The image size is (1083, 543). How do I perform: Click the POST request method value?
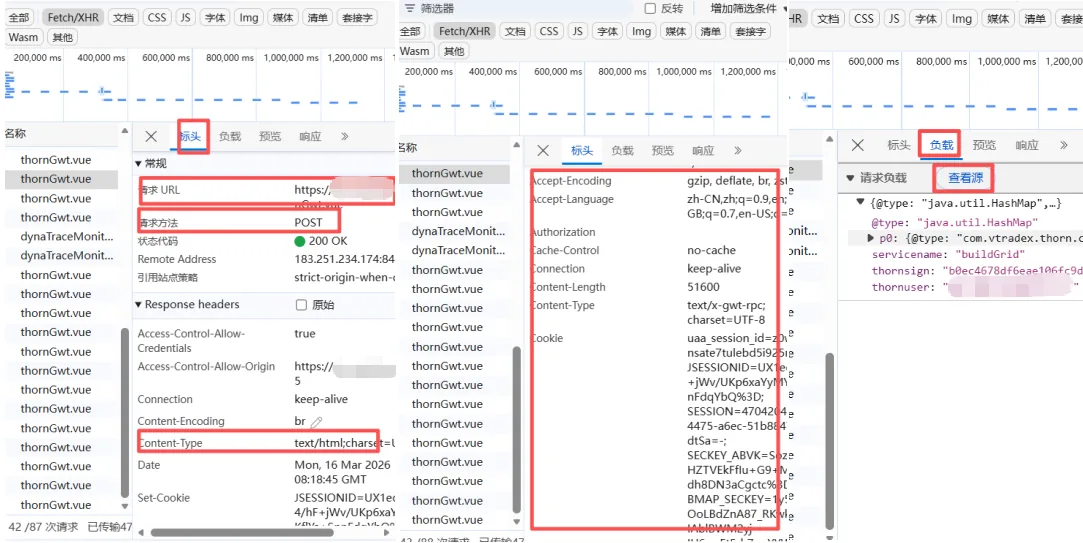[308, 222]
